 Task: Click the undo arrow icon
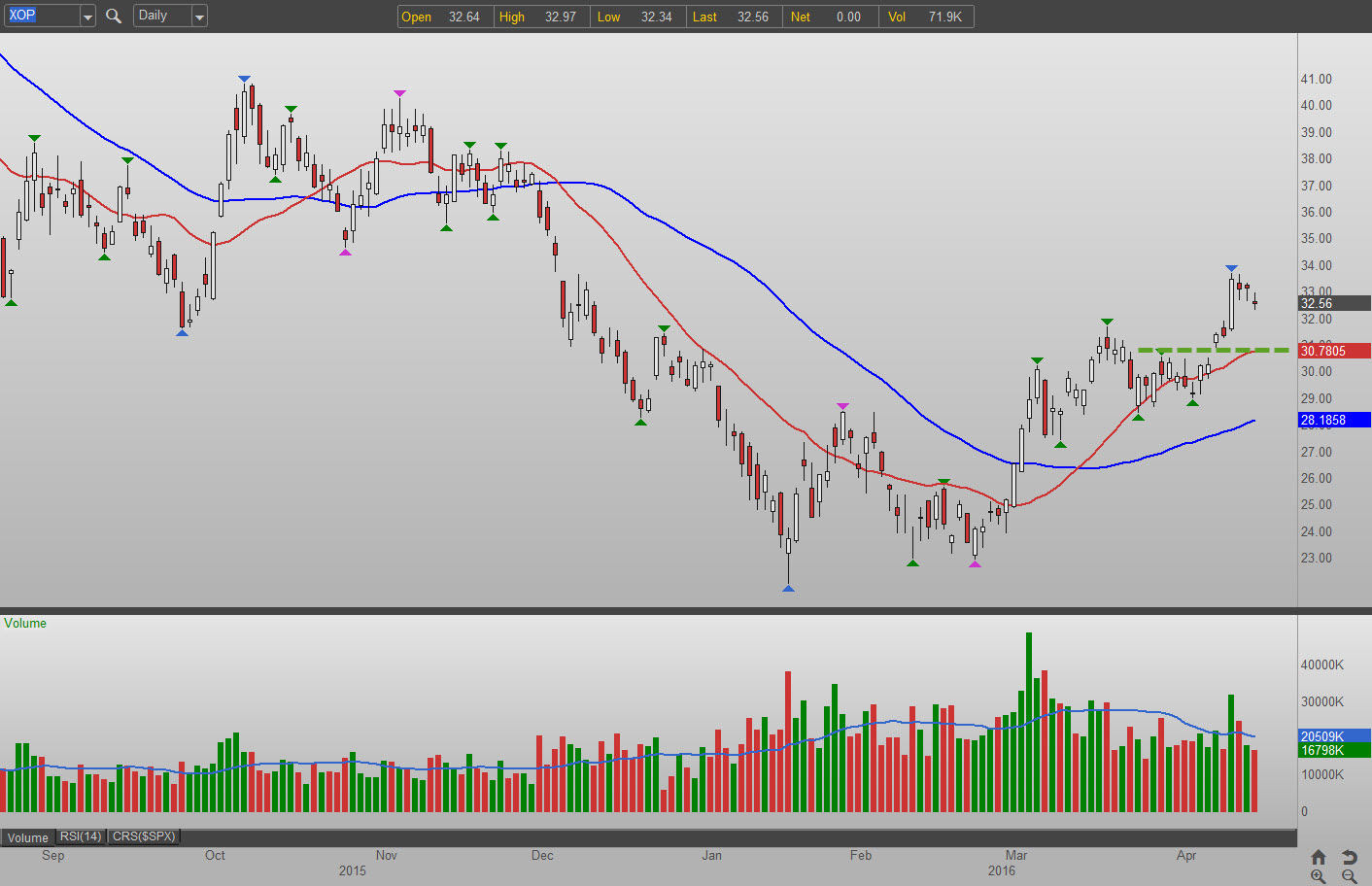point(1350,857)
